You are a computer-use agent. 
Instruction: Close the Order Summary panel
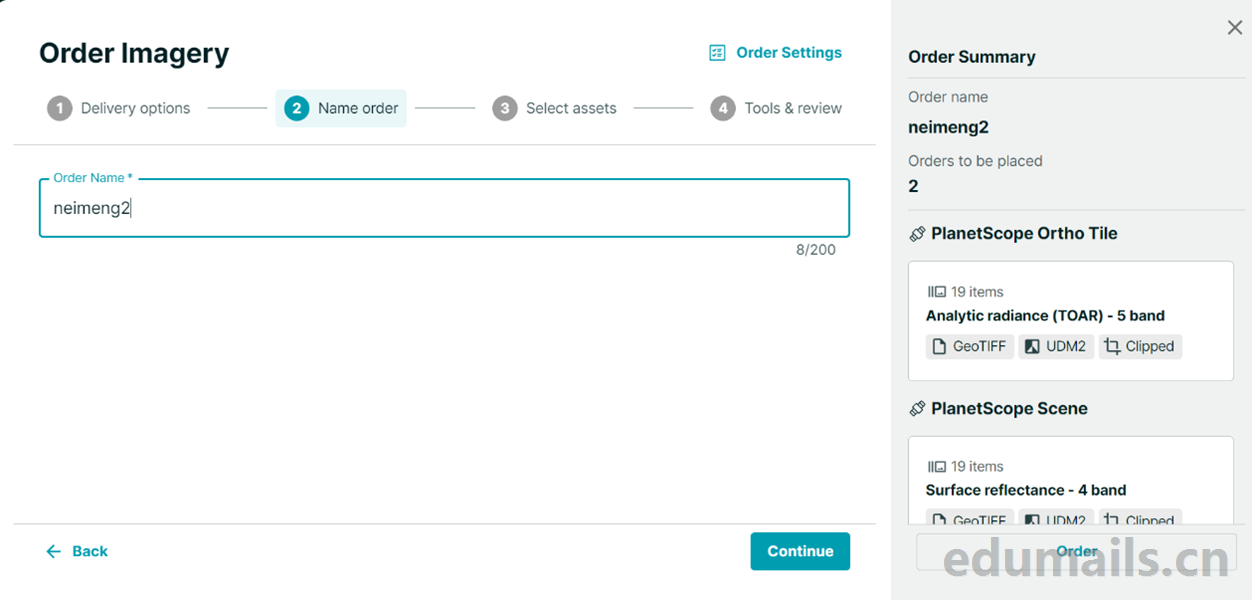[x=1235, y=28]
